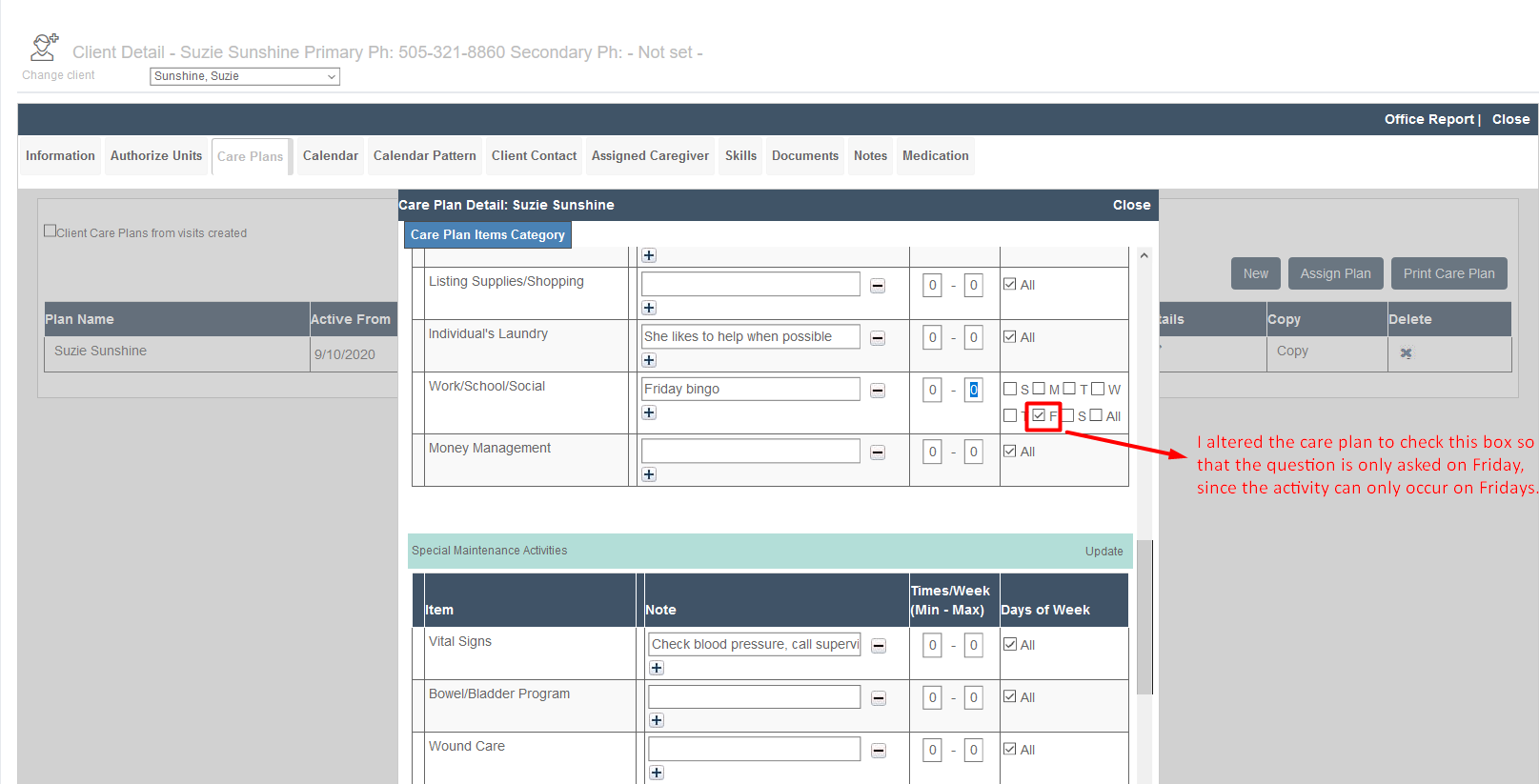1539x784 pixels.
Task: Open the Office Report link
Action: pos(1429,119)
